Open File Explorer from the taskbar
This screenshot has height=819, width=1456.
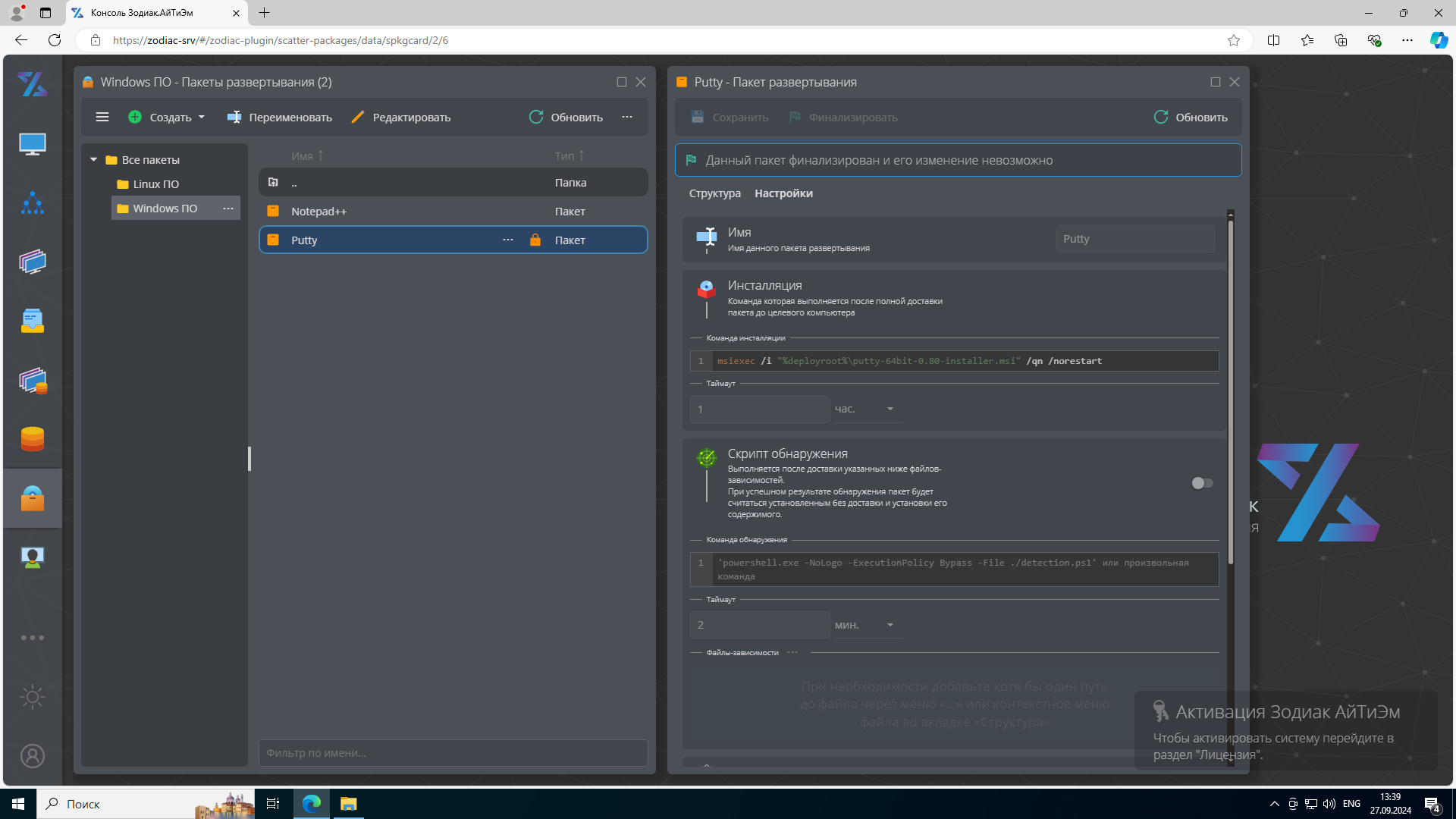click(x=348, y=804)
